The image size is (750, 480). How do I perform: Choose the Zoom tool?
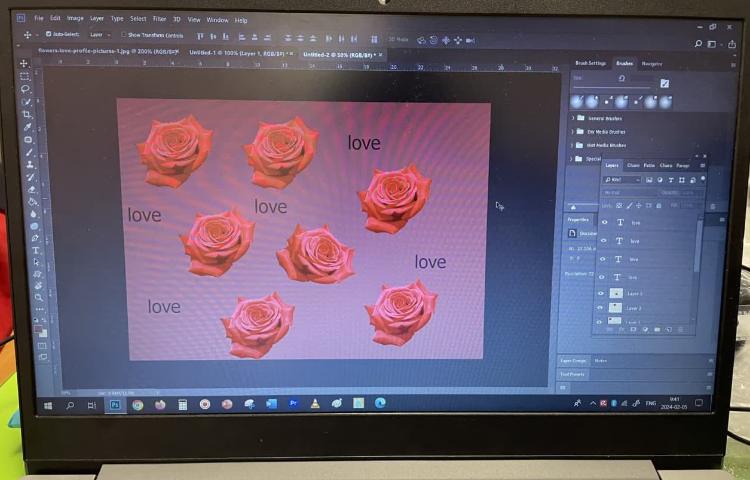click(x=39, y=297)
